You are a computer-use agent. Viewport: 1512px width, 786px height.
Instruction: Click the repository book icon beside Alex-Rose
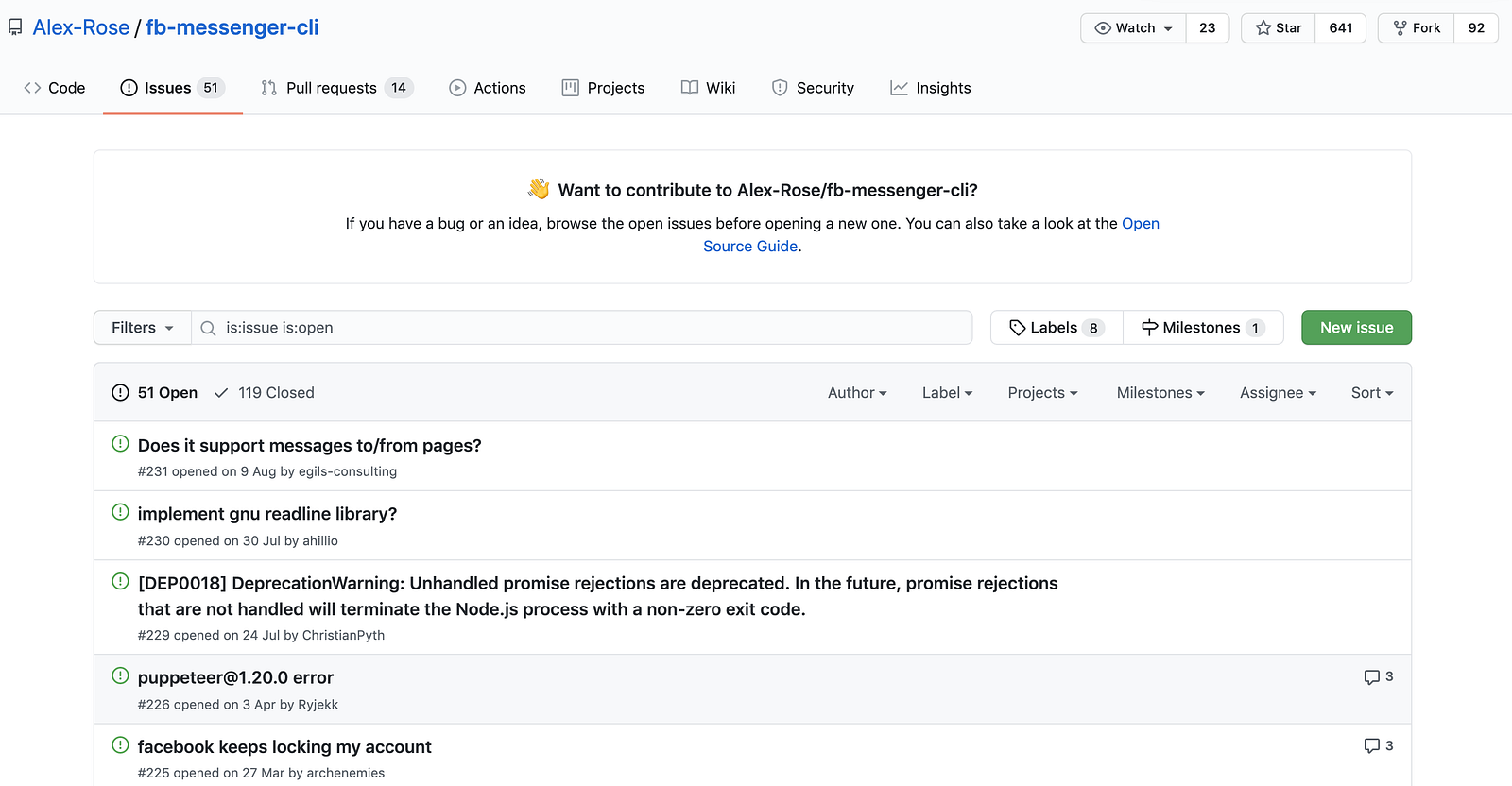pos(15,27)
